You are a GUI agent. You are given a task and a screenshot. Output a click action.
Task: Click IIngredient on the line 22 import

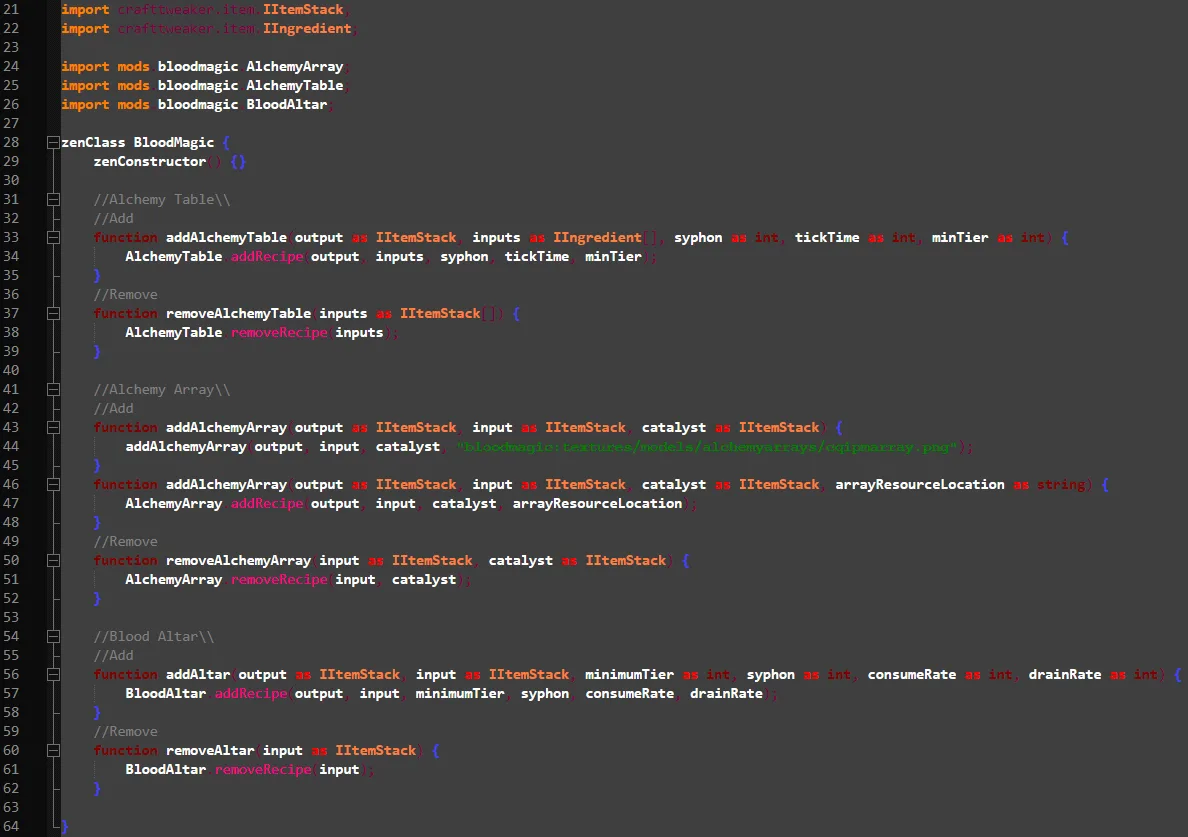point(307,29)
